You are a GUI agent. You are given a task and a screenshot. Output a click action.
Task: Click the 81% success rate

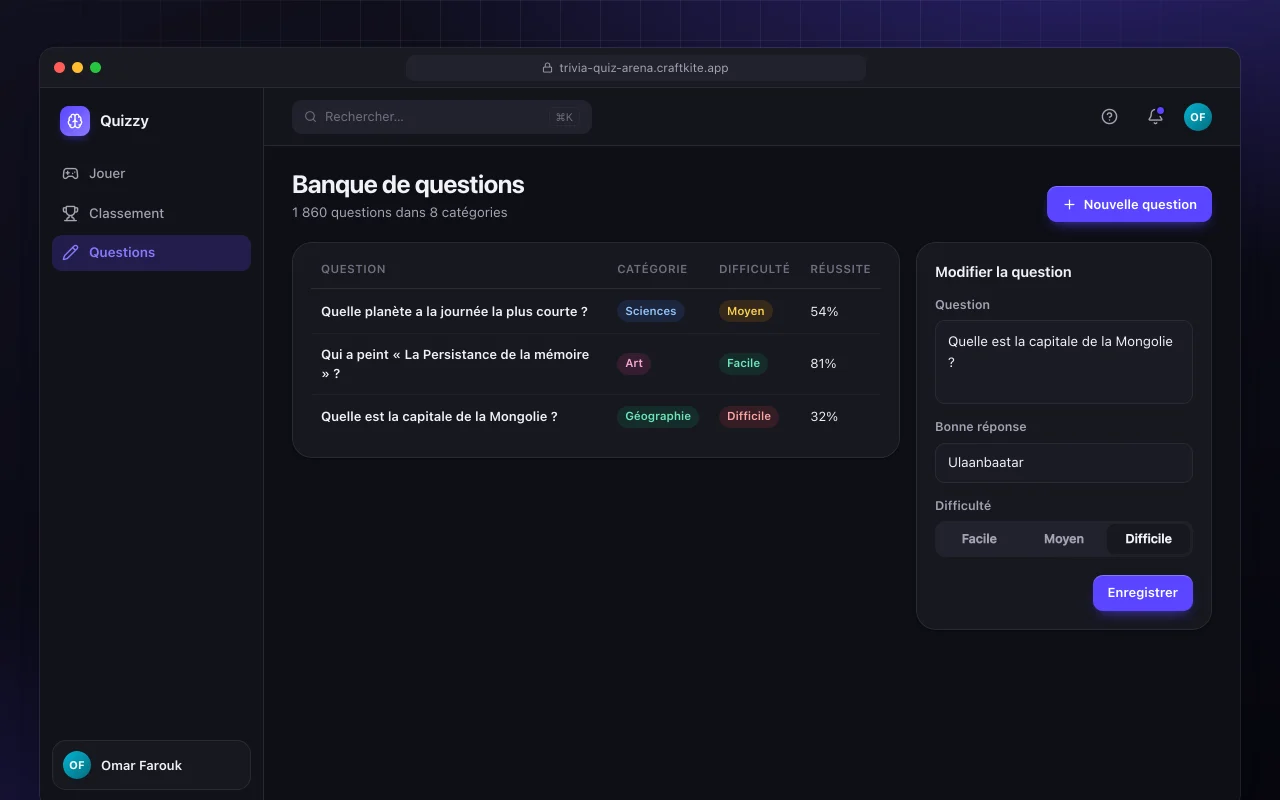(823, 364)
